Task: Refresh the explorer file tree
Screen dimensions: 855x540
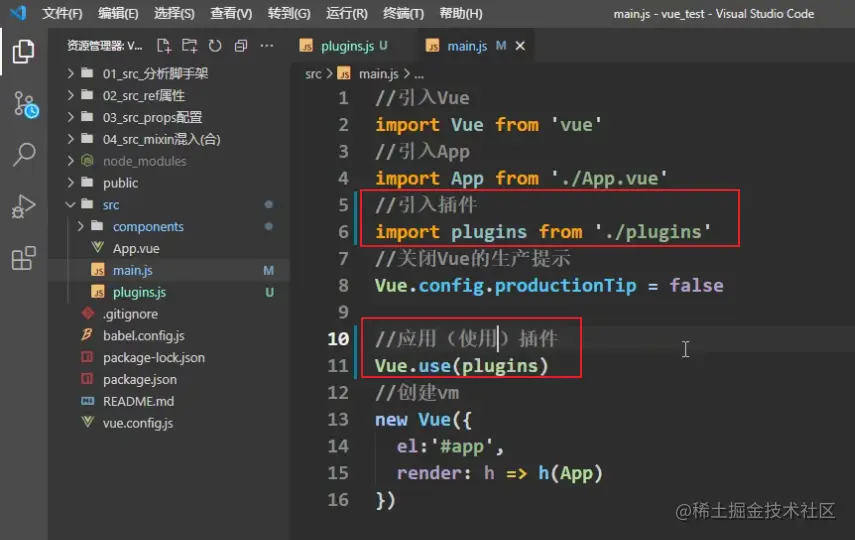Action: point(215,46)
